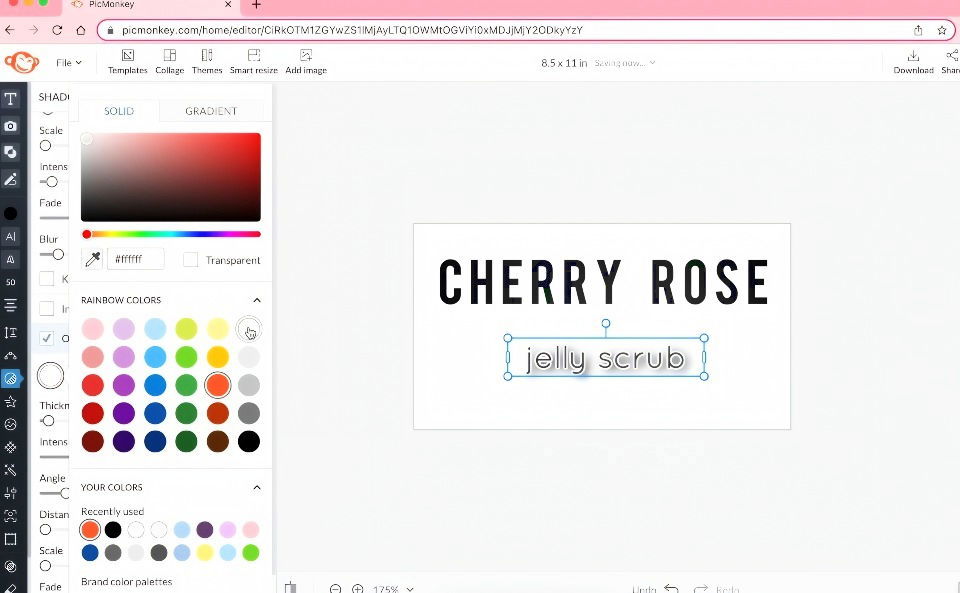Screen dimensions: 960x593
Task: Switch to the Gradient tab
Action: click(211, 111)
